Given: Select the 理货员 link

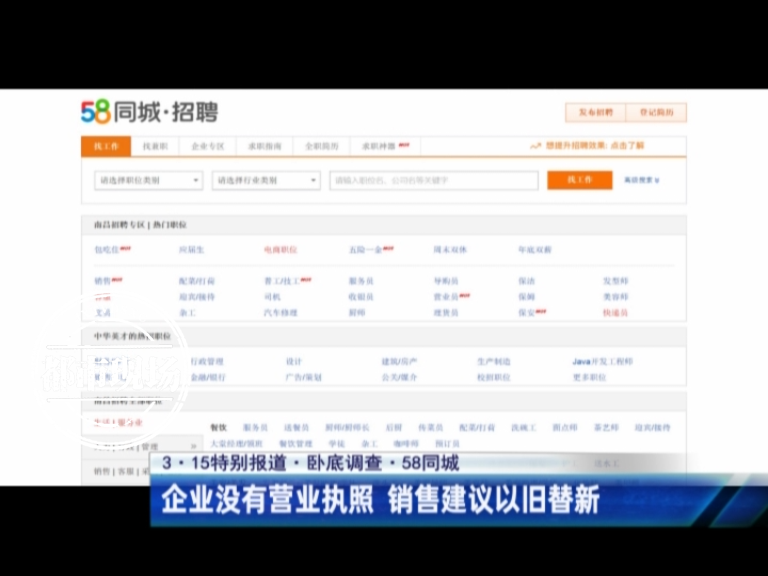Looking at the screenshot, I should coord(446,312).
